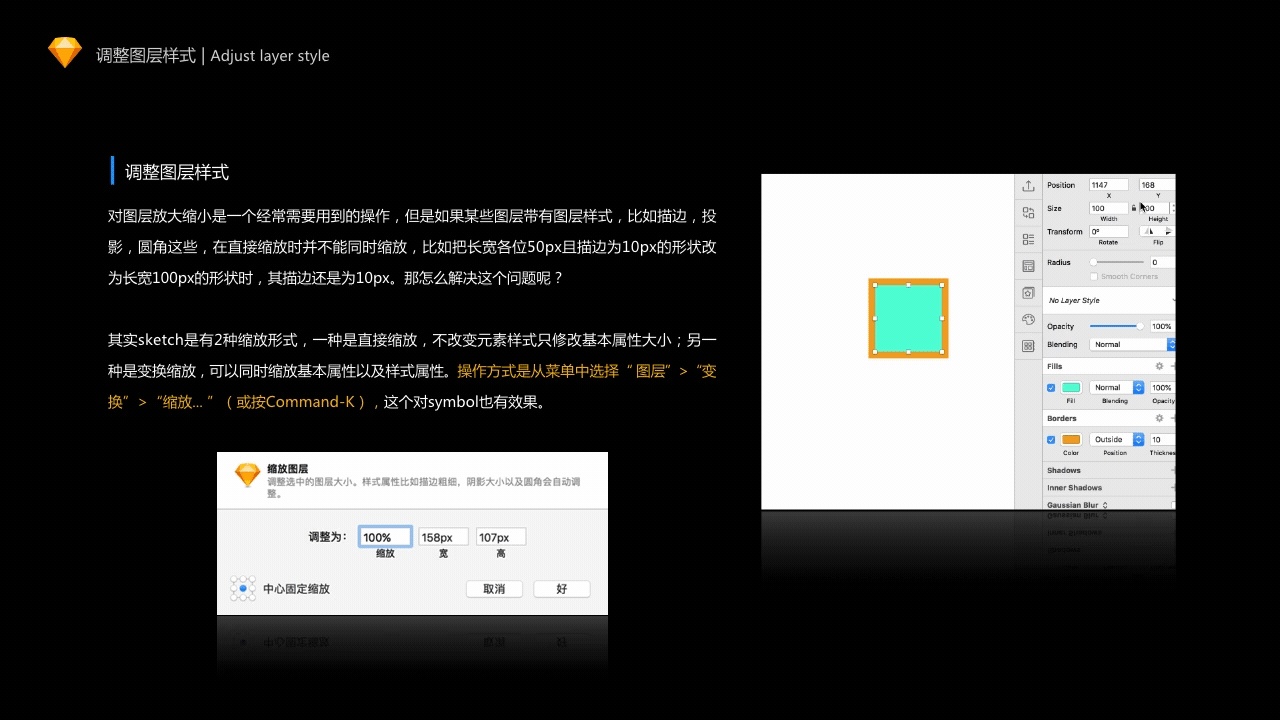The width and height of the screenshot is (1280, 720).
Task: Click the Radius slider
Action: click(1116, 262)
